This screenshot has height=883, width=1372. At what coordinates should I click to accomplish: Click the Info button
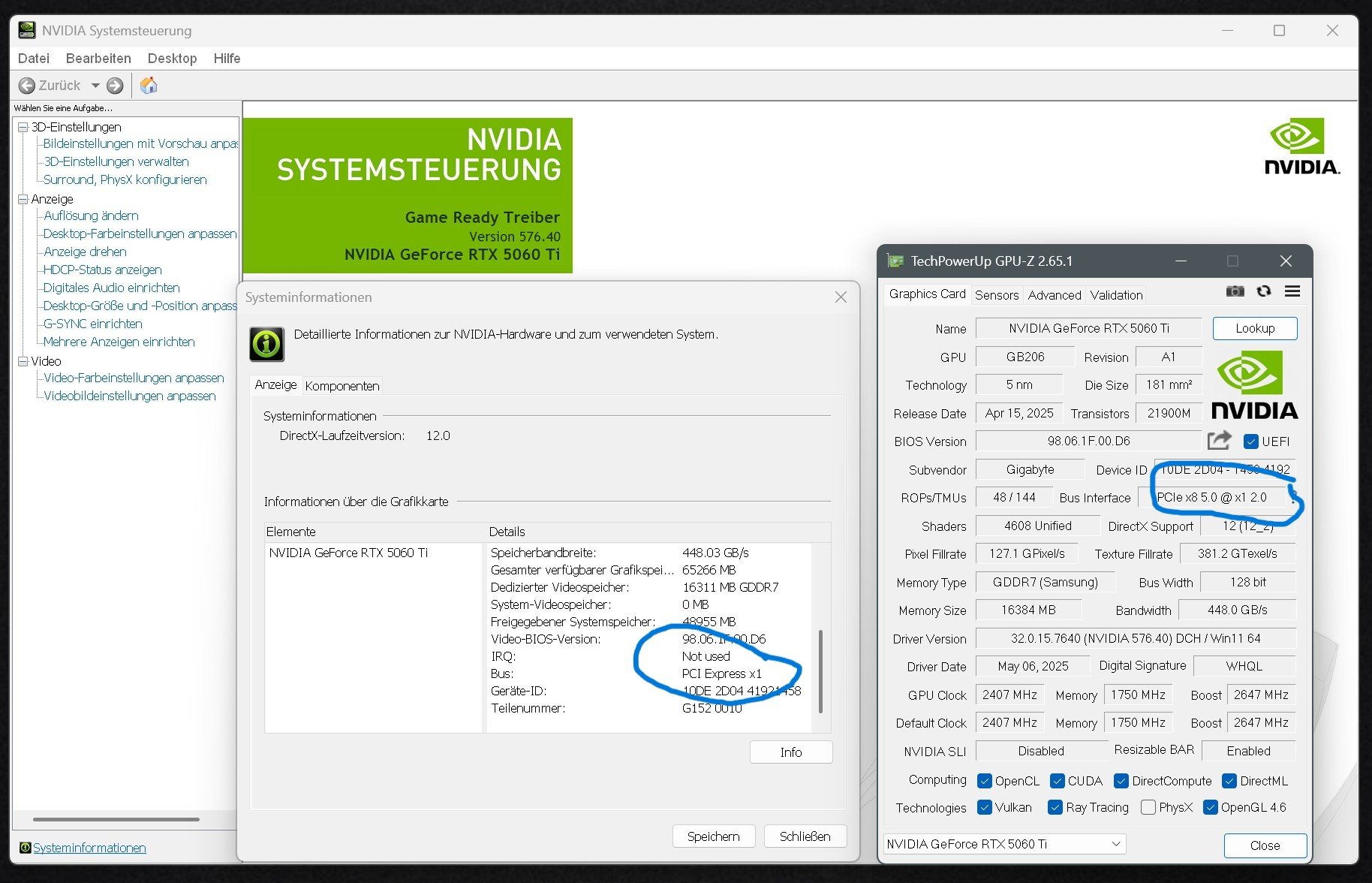click(791, 752)
